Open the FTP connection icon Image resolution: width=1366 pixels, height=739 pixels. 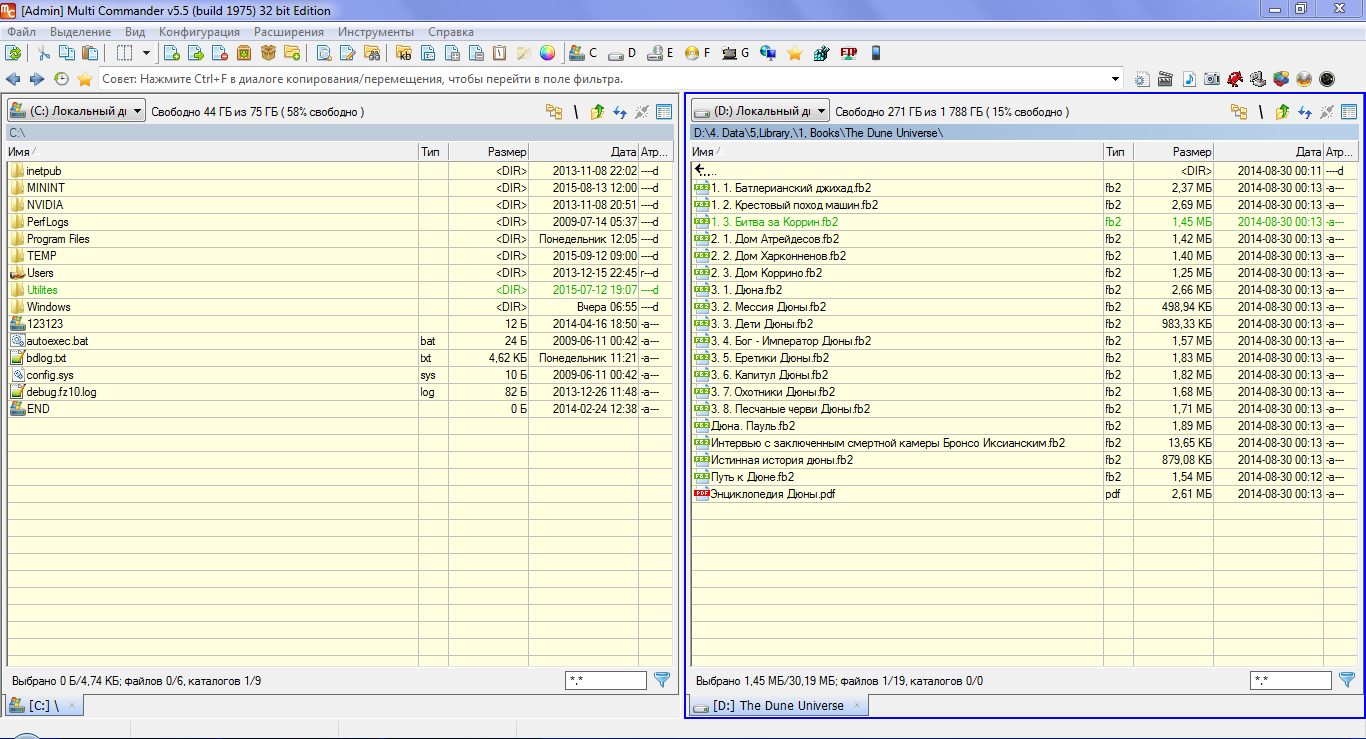tap(848, 53)
